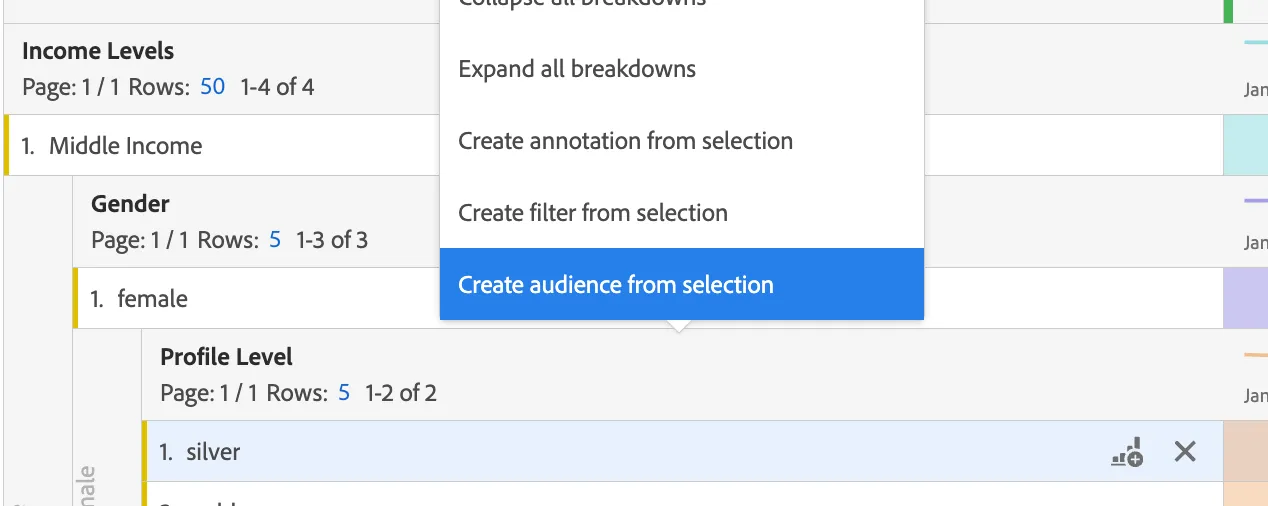Click the Gender breakdown header
The height and width of the screenshot is (506, 1268).
tap(130, 204)
